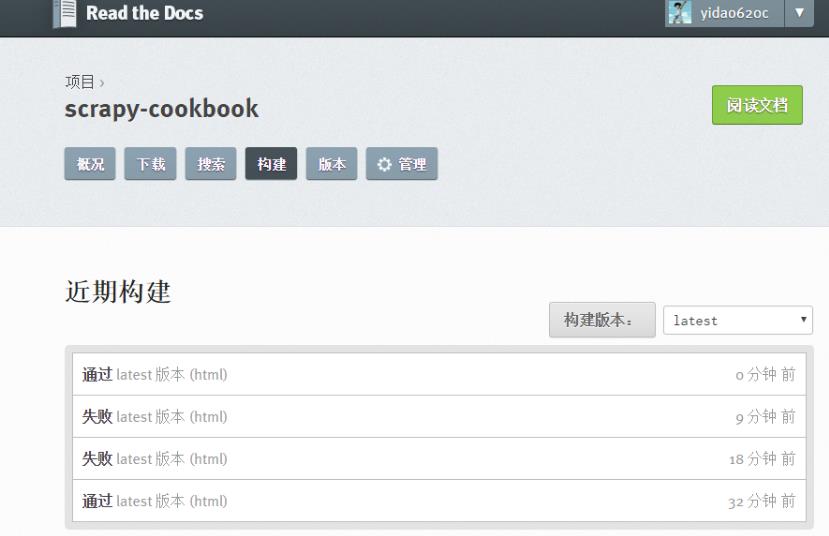This screenshot has height=536, width=829.
Task: Click the Read the Docs logo icon
Action: (x=65, y=13)
